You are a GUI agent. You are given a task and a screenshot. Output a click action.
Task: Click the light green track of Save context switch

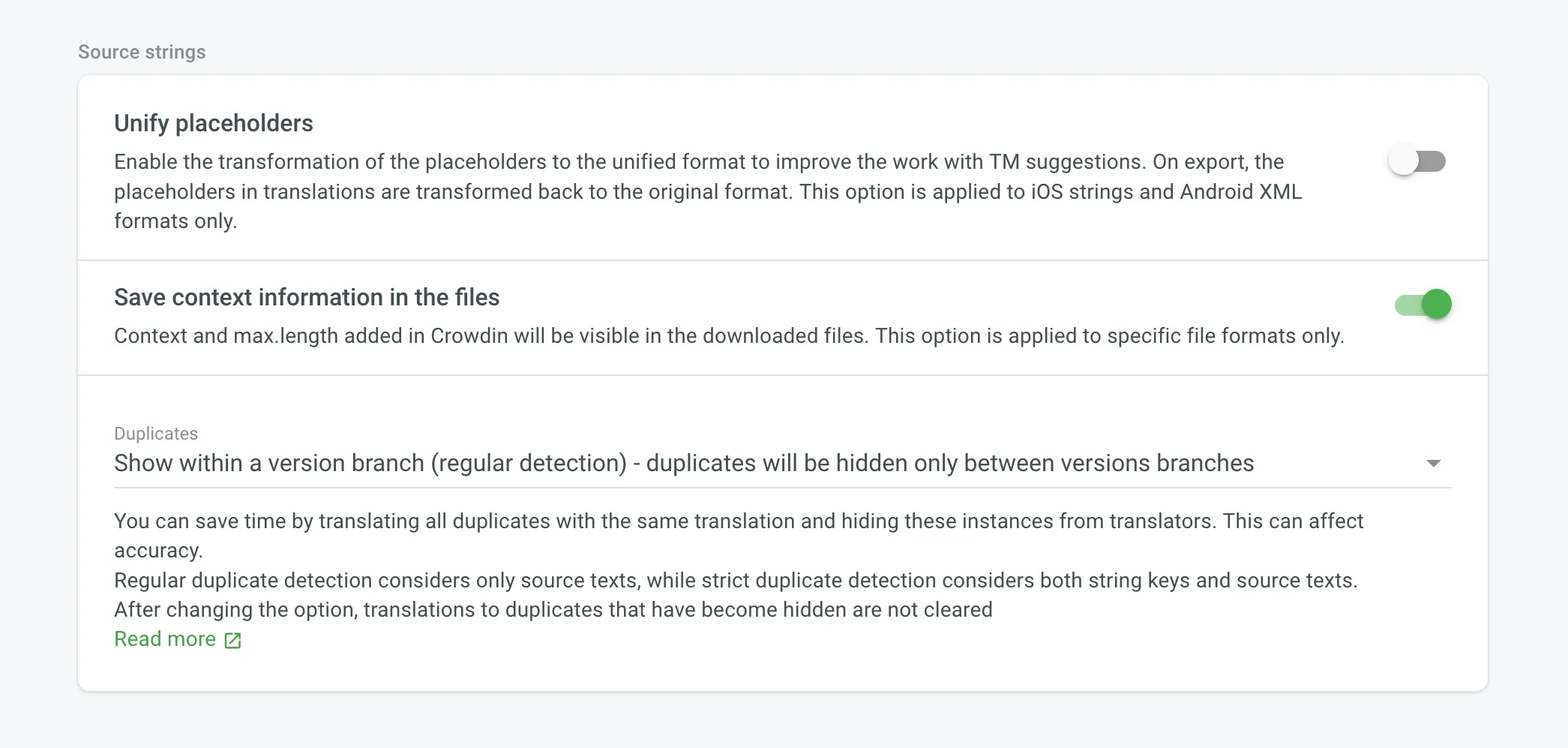[1406, 305]
